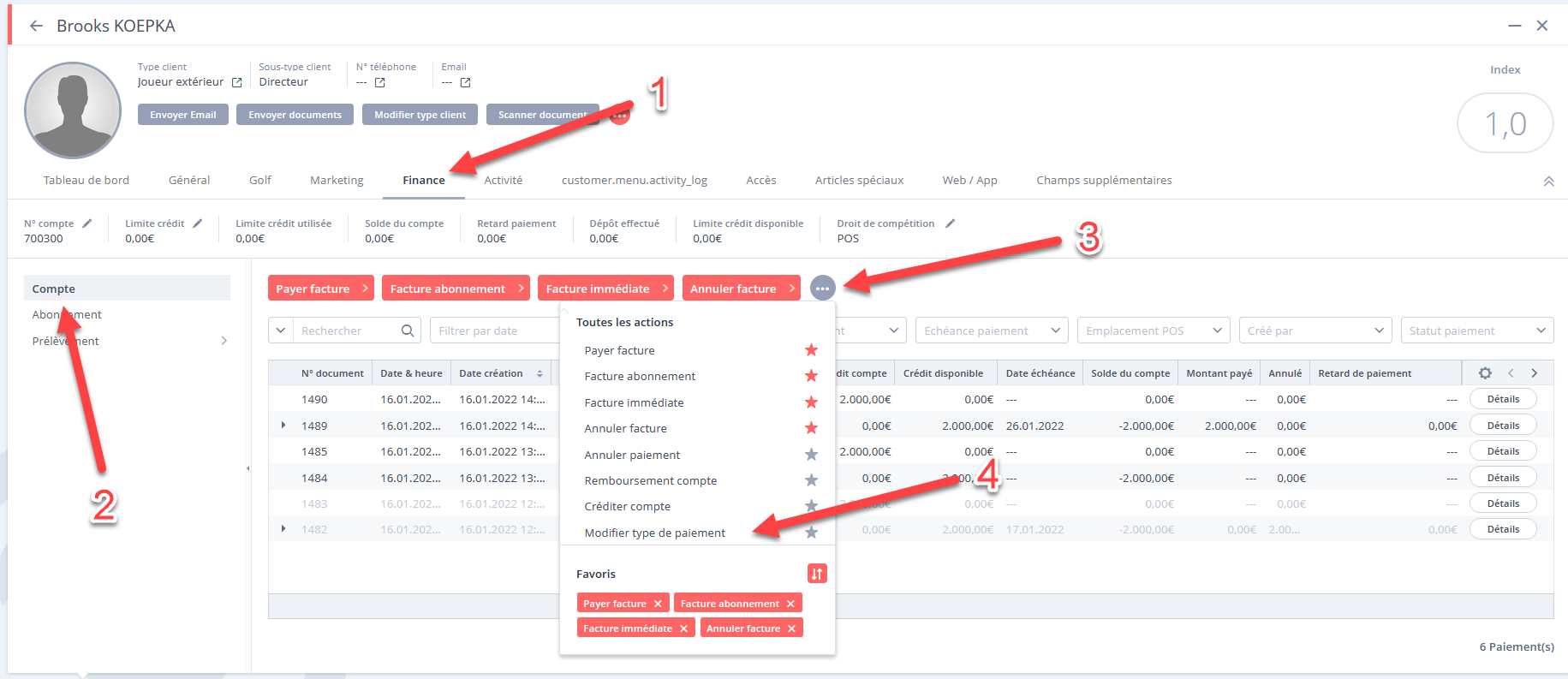
Task: Click the Modifier type client button
Action: (x=420, y=115)
